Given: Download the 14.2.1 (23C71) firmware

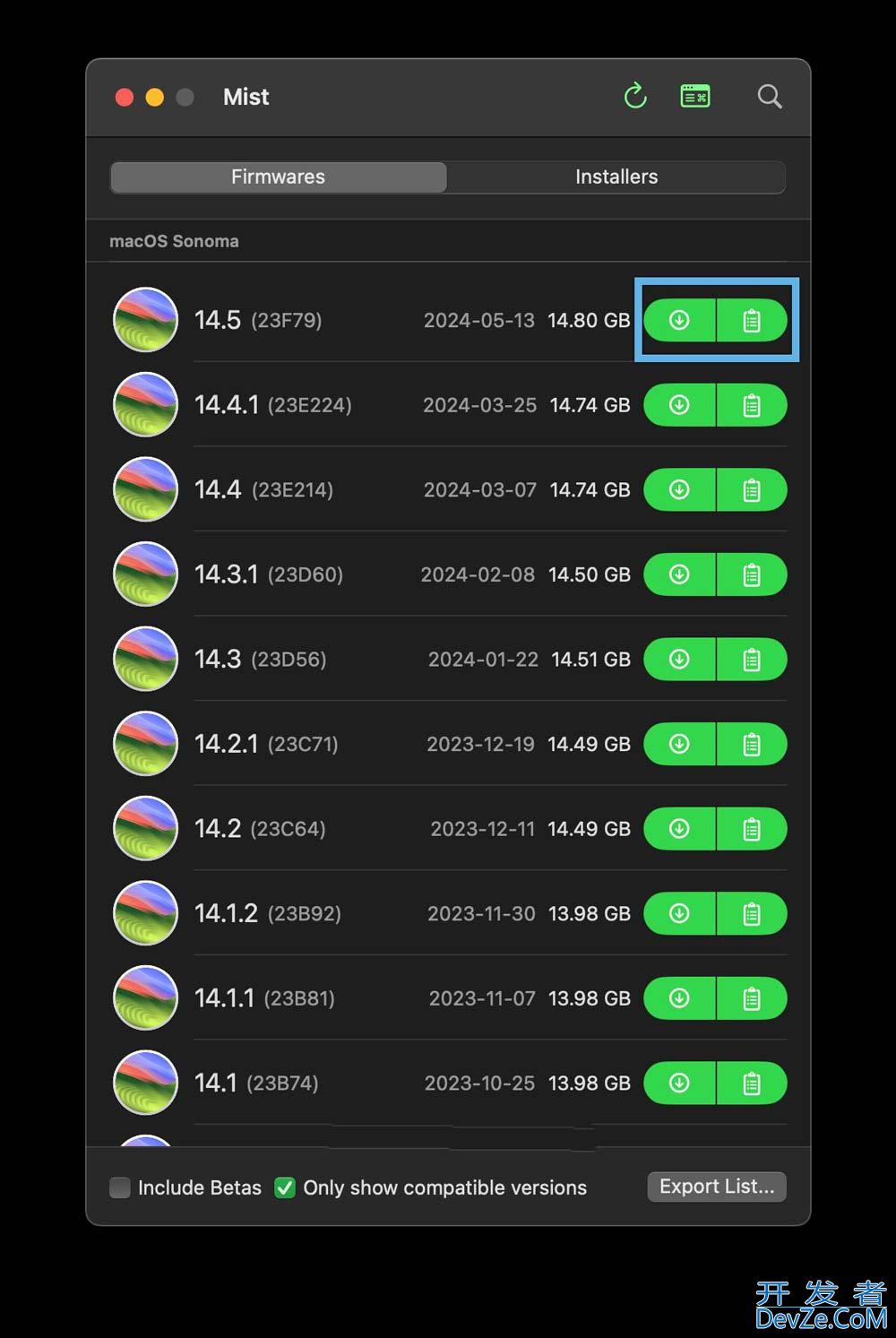Looking at the screenshot, I should click(679, 744).
